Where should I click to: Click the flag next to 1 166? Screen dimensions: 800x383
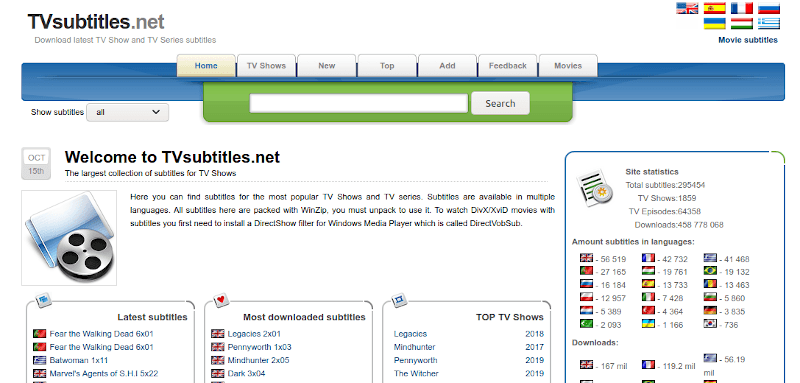coord(648,324)
